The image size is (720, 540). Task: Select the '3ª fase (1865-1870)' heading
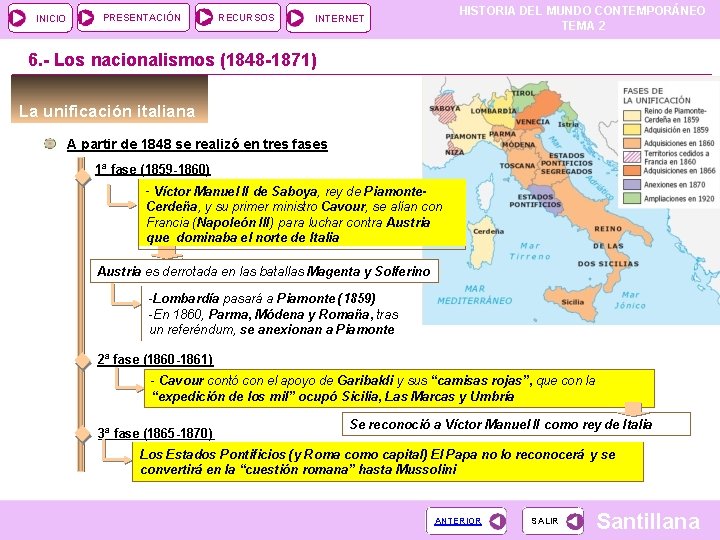[155, 433]
